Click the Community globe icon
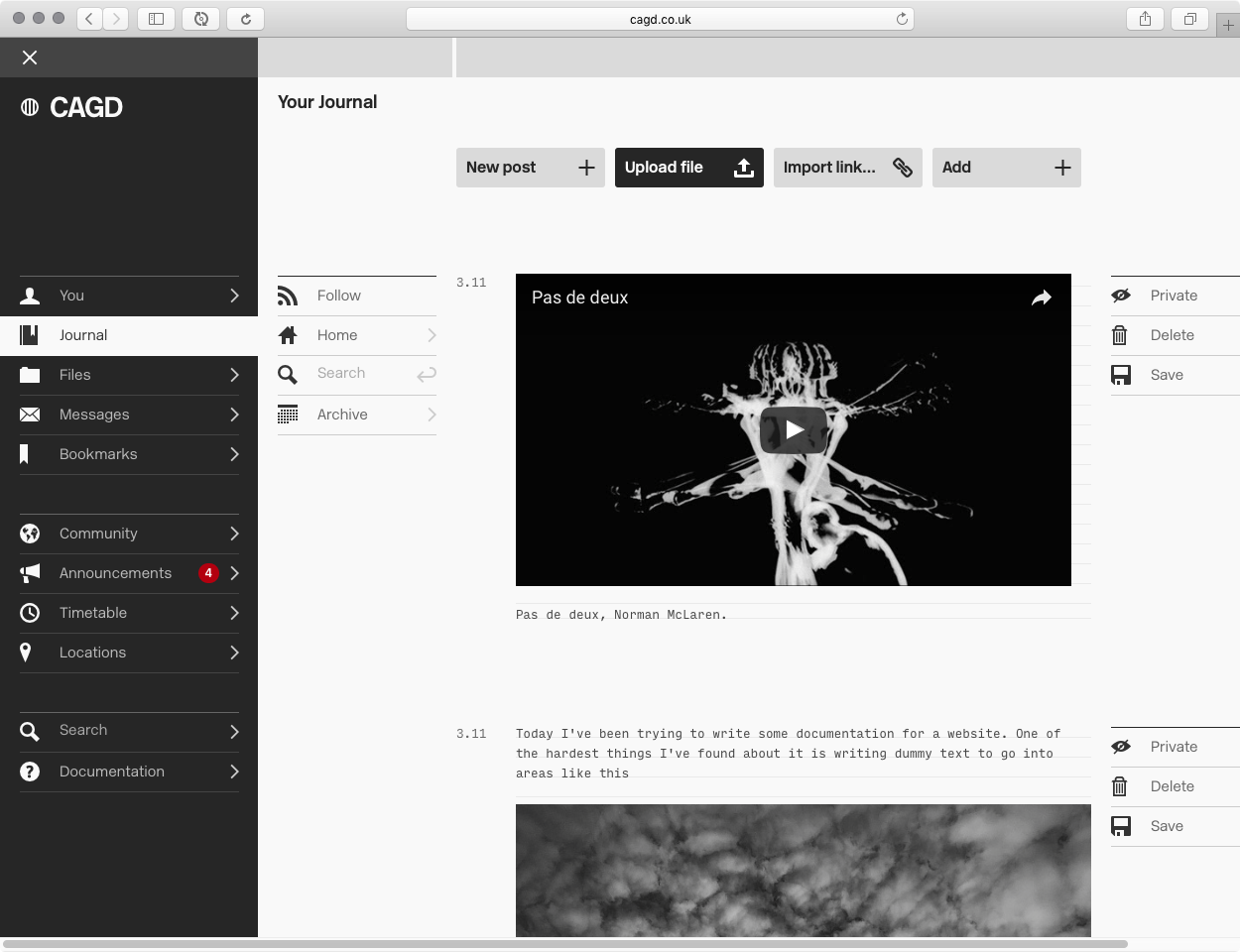Screen dimensions: 1240x952 point(30,534)
